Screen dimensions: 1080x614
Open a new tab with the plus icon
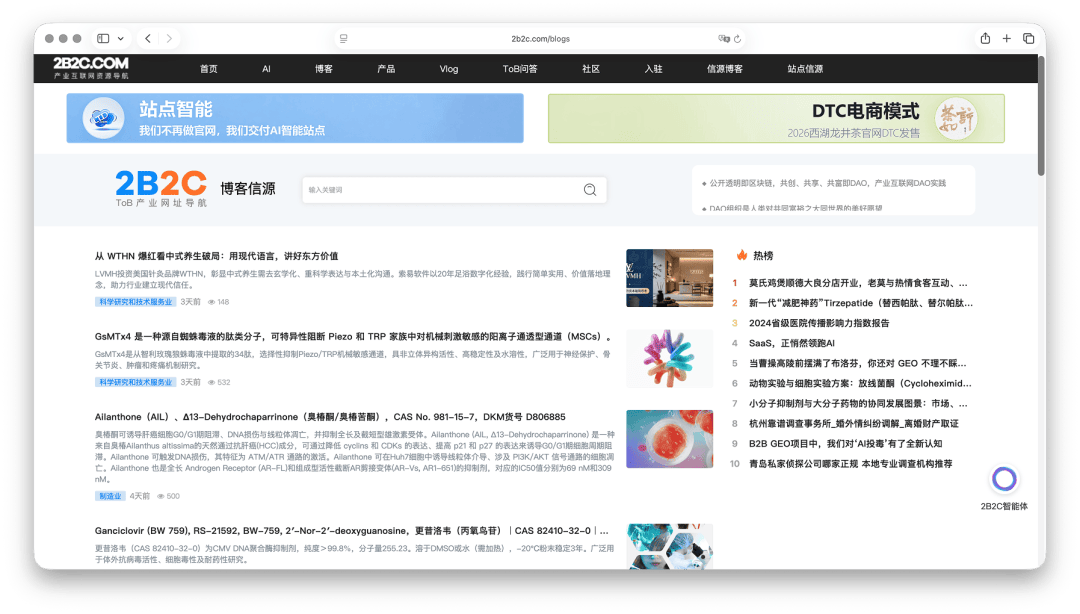point(1006,39)
